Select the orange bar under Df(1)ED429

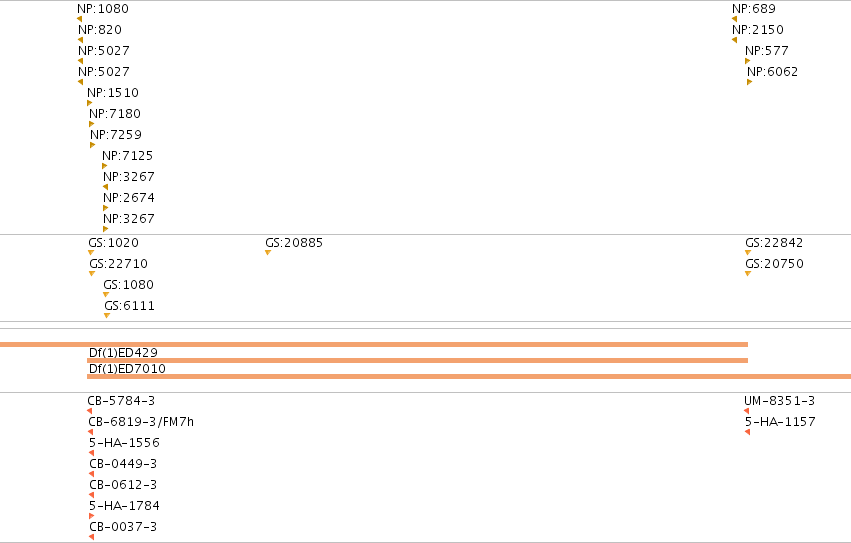(417, 360)
